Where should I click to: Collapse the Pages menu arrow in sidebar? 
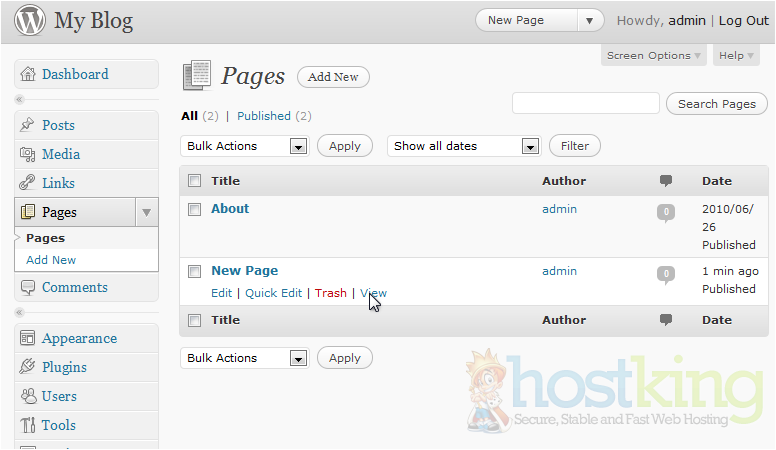pos(146,212)
